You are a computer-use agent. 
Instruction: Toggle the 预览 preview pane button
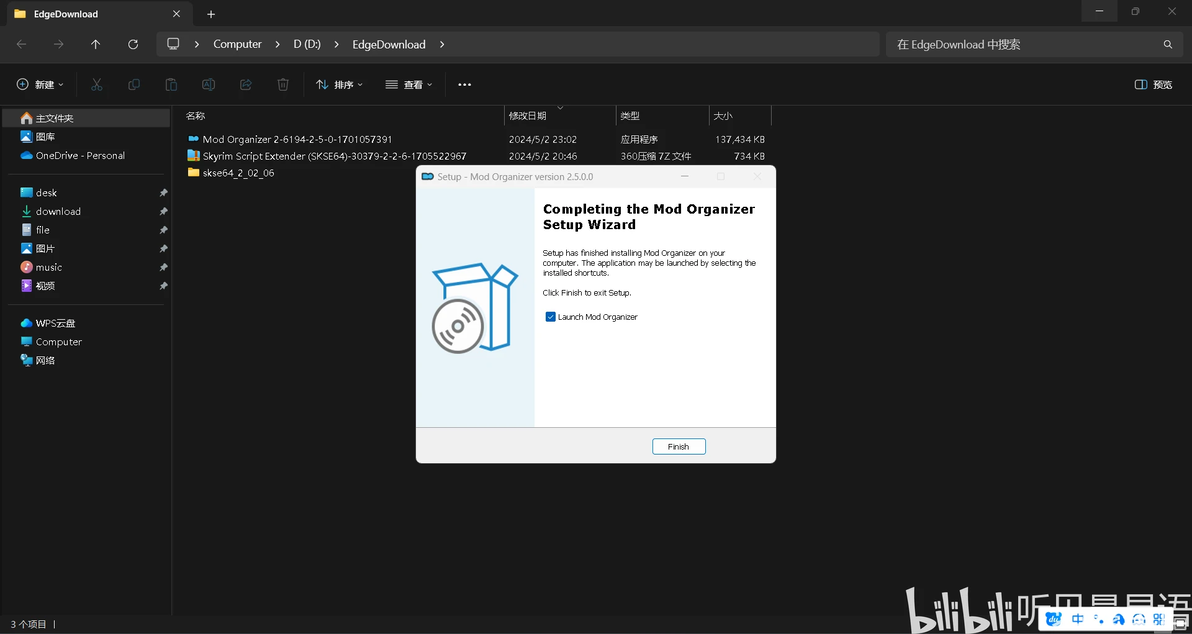click(1153, 84)
